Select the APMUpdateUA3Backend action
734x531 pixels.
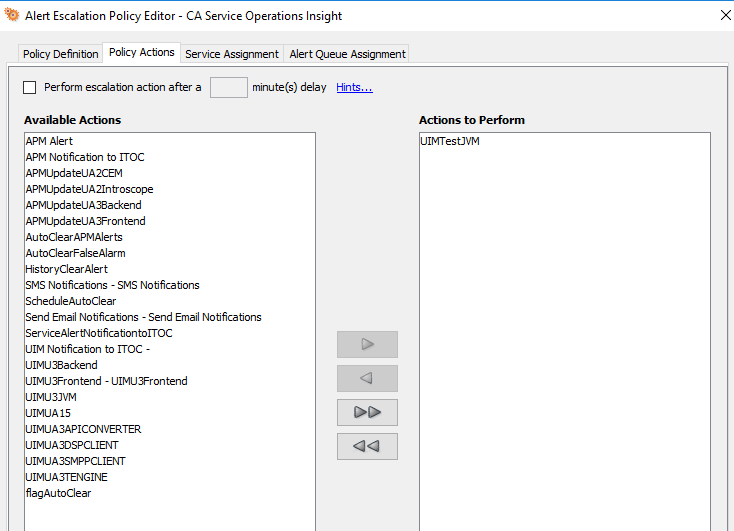click(x=169, y=205)
